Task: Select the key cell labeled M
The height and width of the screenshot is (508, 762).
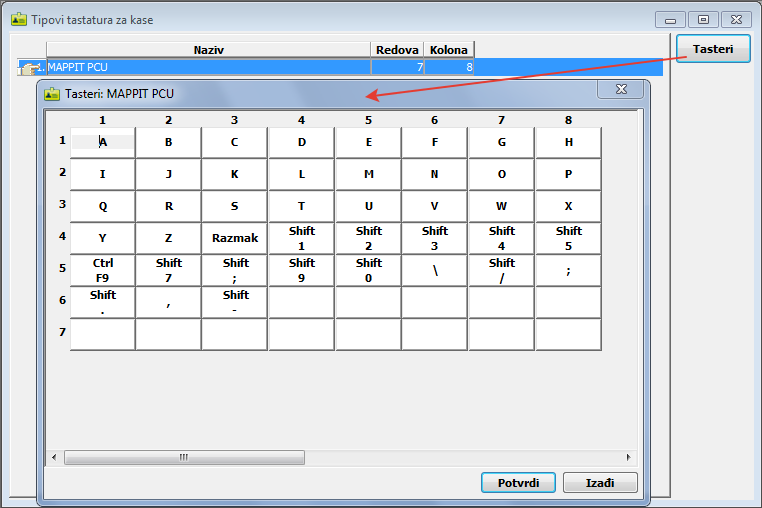Action: coord(368,174)
